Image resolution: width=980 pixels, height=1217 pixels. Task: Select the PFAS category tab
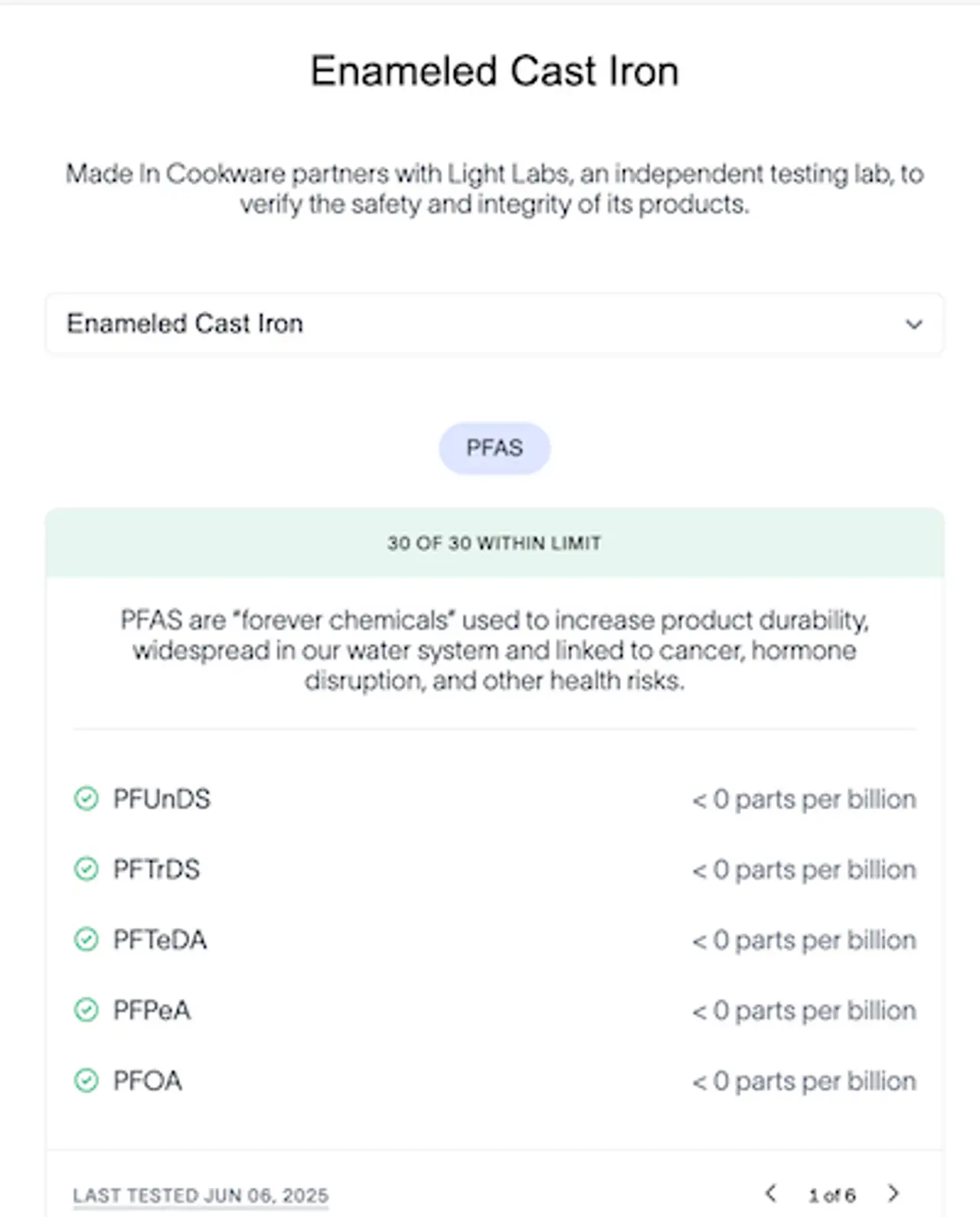tap(495, 448)
